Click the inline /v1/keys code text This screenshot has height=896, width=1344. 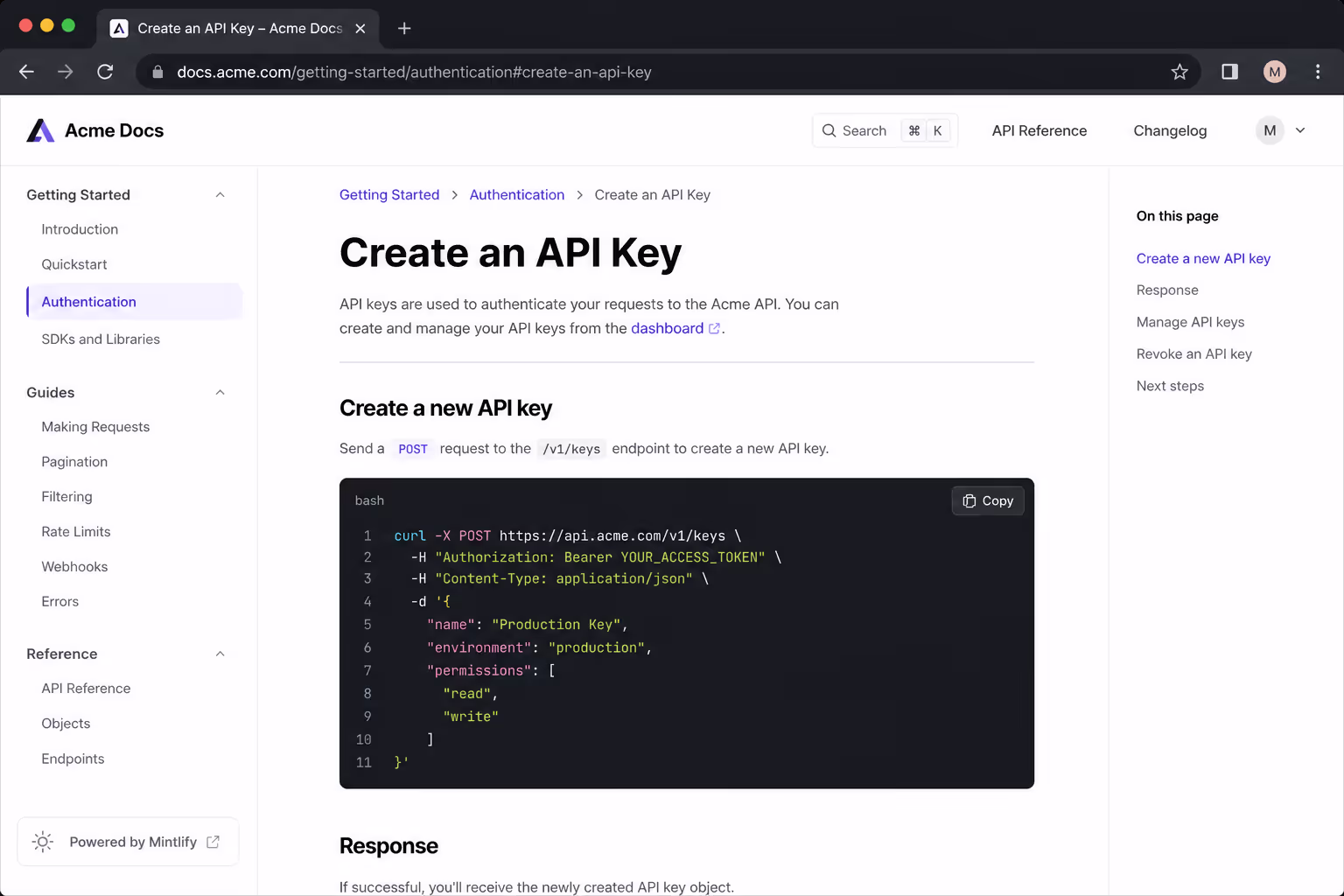[571, 449]
